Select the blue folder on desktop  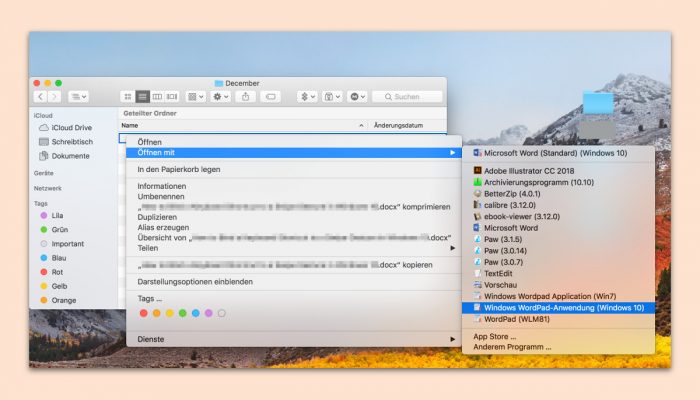(598, 103)
